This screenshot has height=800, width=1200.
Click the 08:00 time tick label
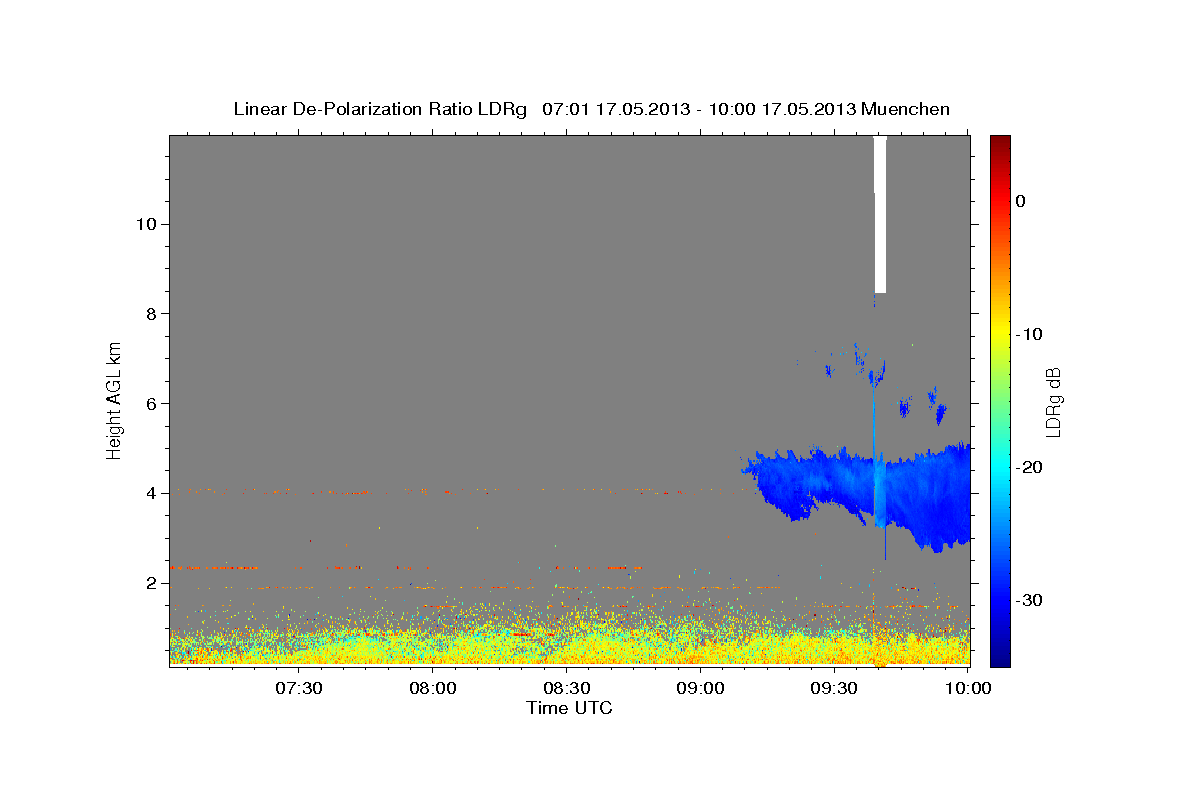[432, 688]
